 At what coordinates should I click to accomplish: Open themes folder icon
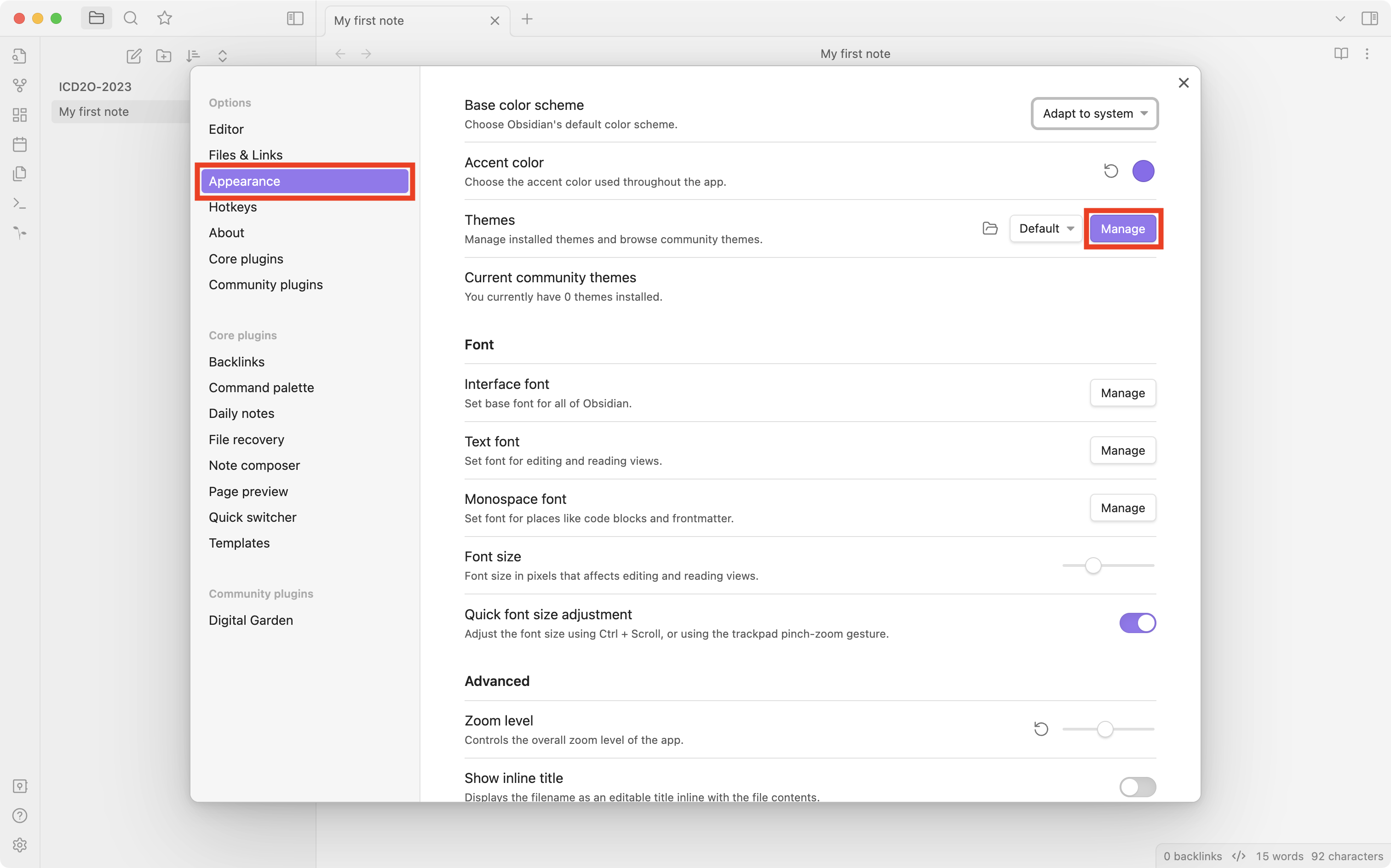tap(990, 228)
